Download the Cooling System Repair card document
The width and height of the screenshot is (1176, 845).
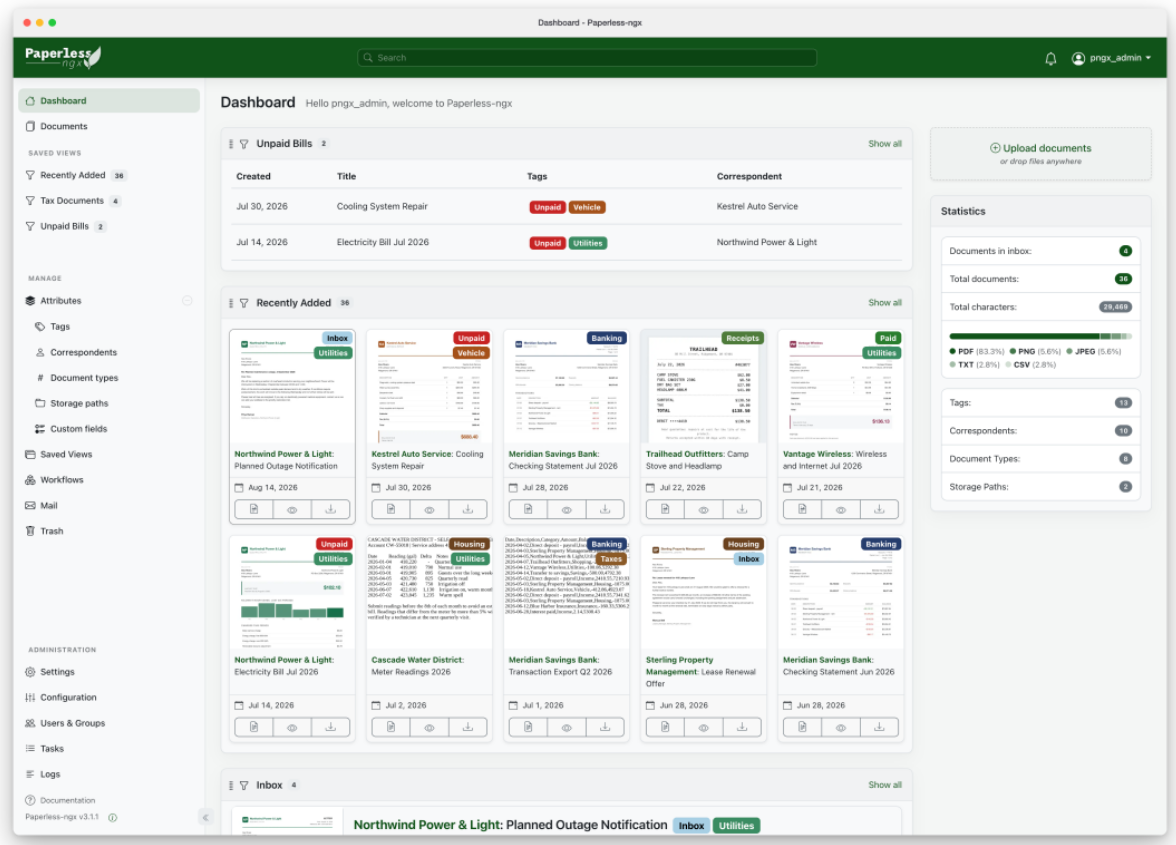tap(468, 510)
